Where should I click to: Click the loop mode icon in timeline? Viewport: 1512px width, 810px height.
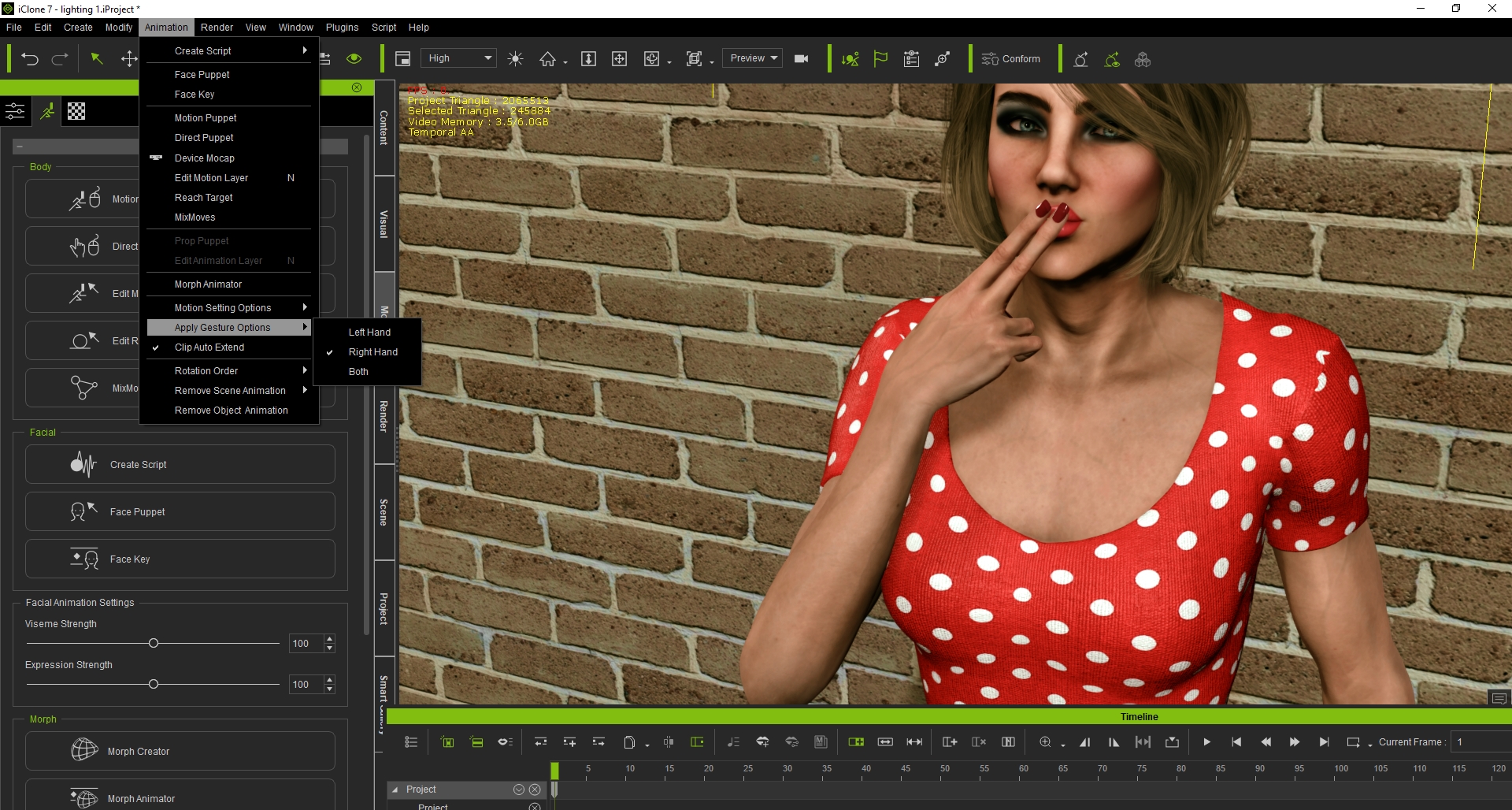click(x=1354, y=741)
